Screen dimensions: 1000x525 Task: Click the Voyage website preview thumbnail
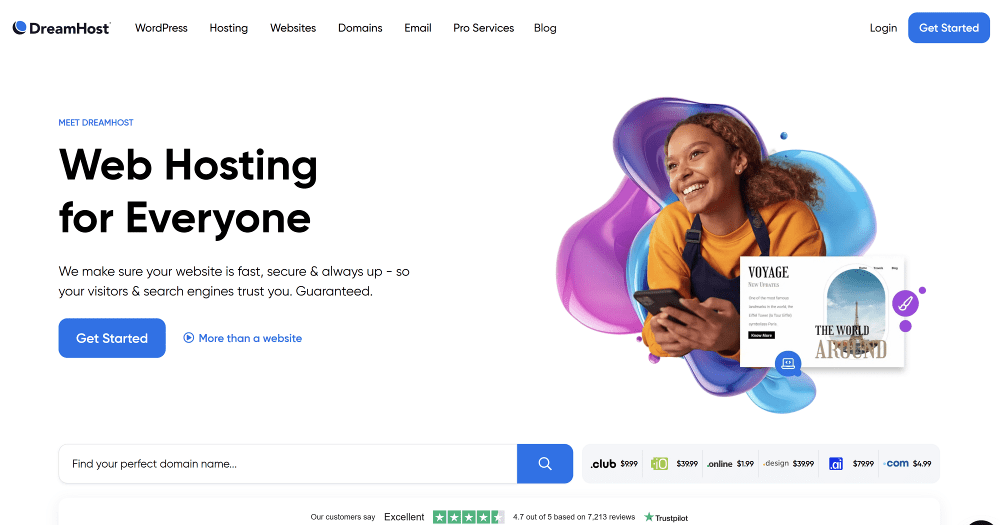click(x=822, y=312)
